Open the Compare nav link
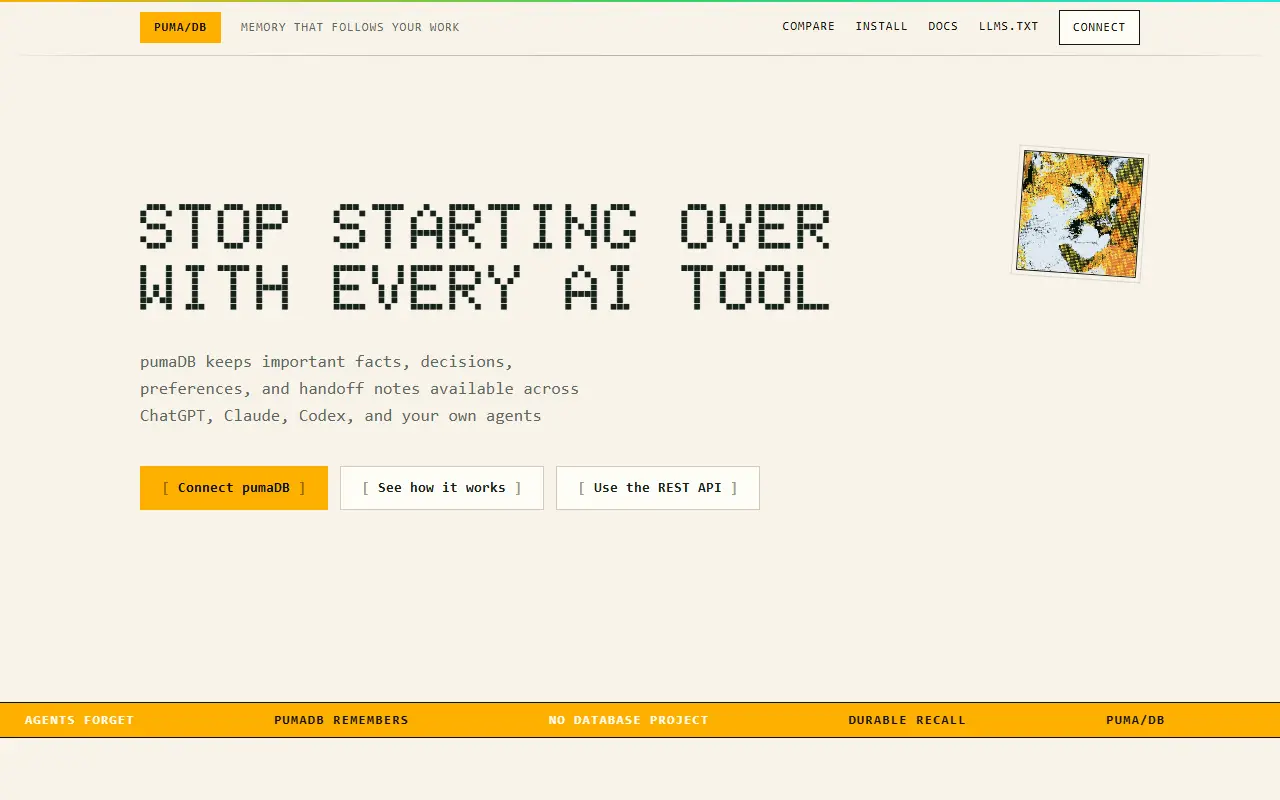This screenshot has height=800, width=1280. (x=808, y=26)
